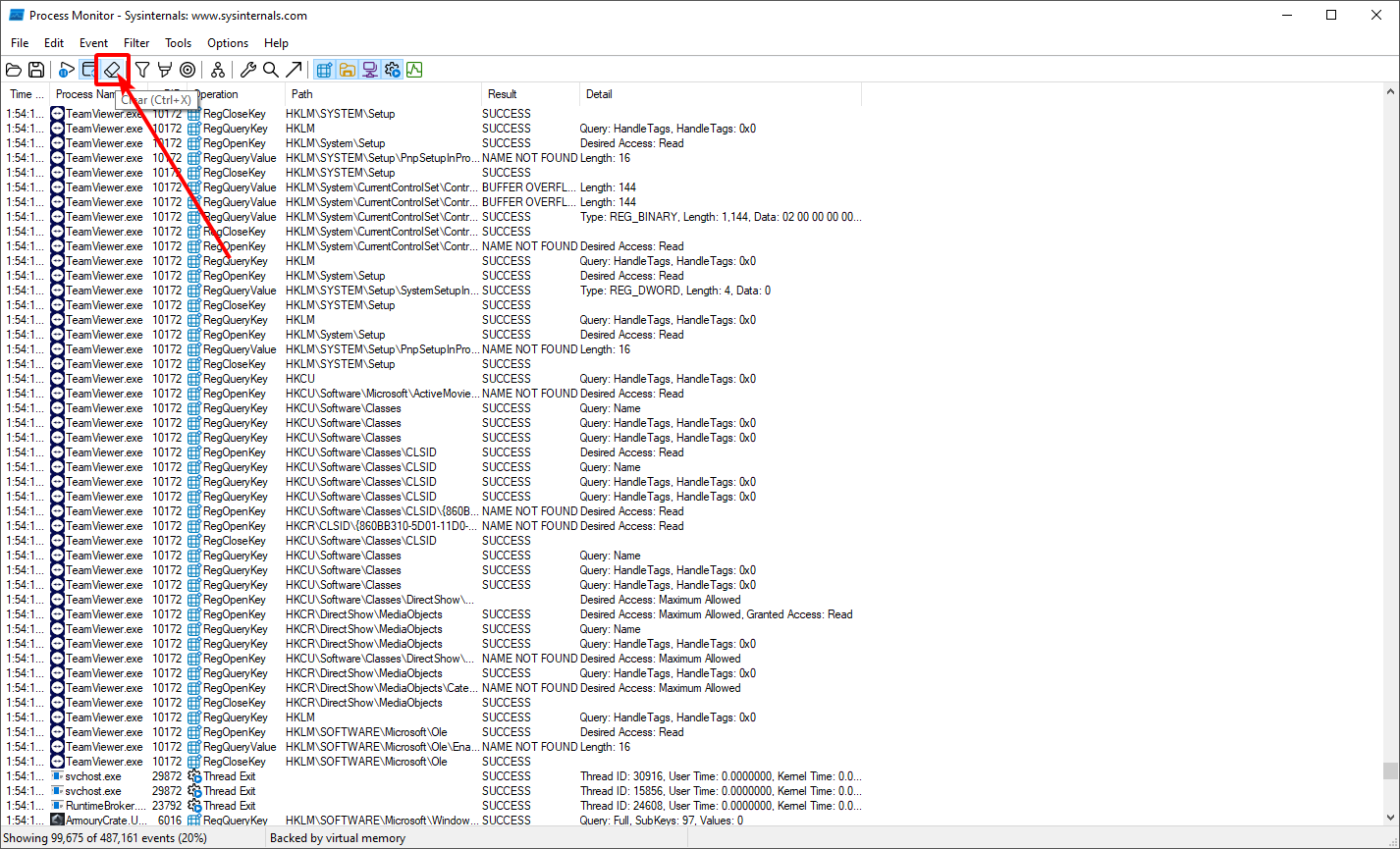Screen dimensions: 1400x849
Task: Click the vertical scrollbar thumb
Action: click(x=1390, y=769)
